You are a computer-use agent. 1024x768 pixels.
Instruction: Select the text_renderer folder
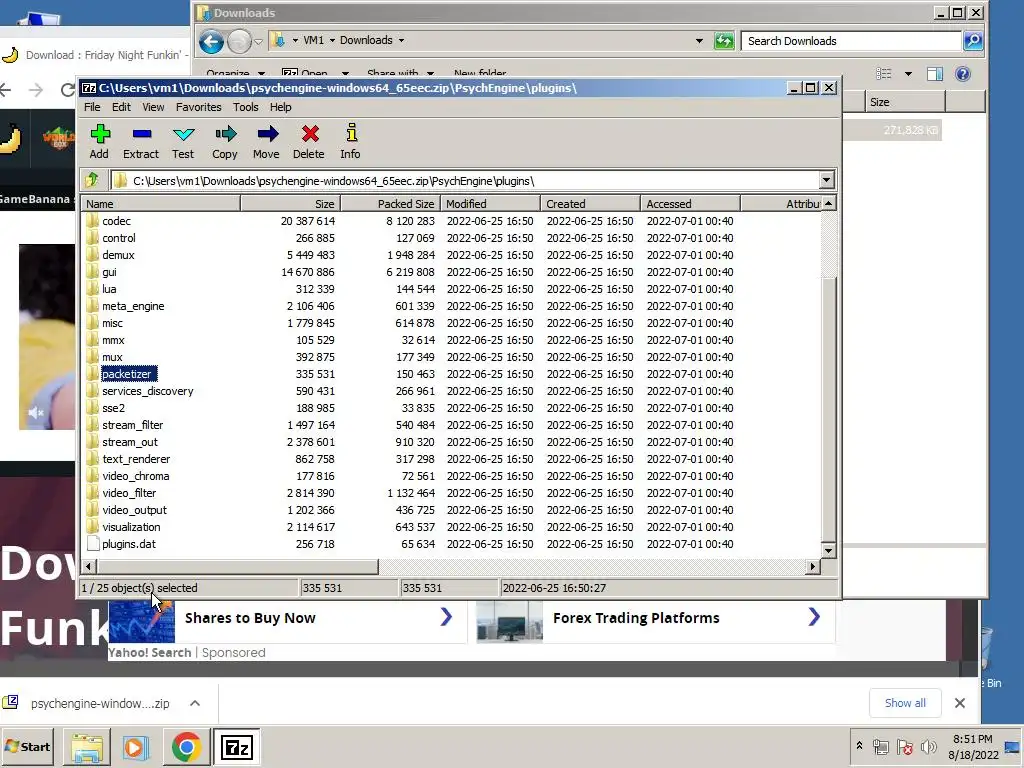tap(136, 459)
